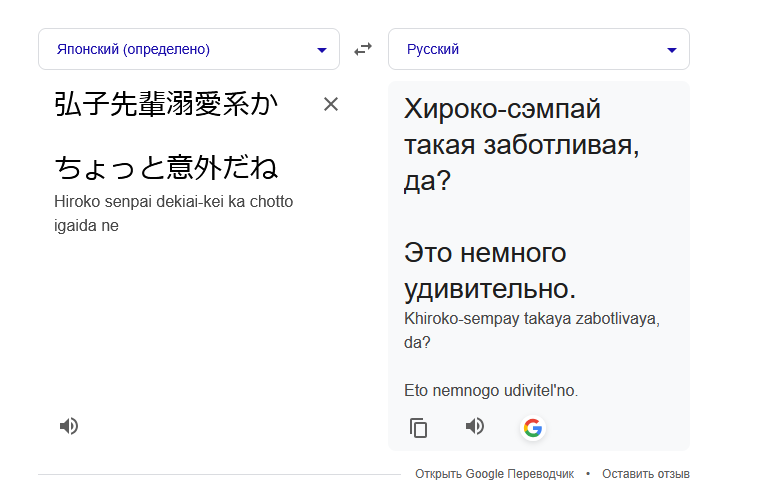Clear the Japanese source text

coord(331,104)
